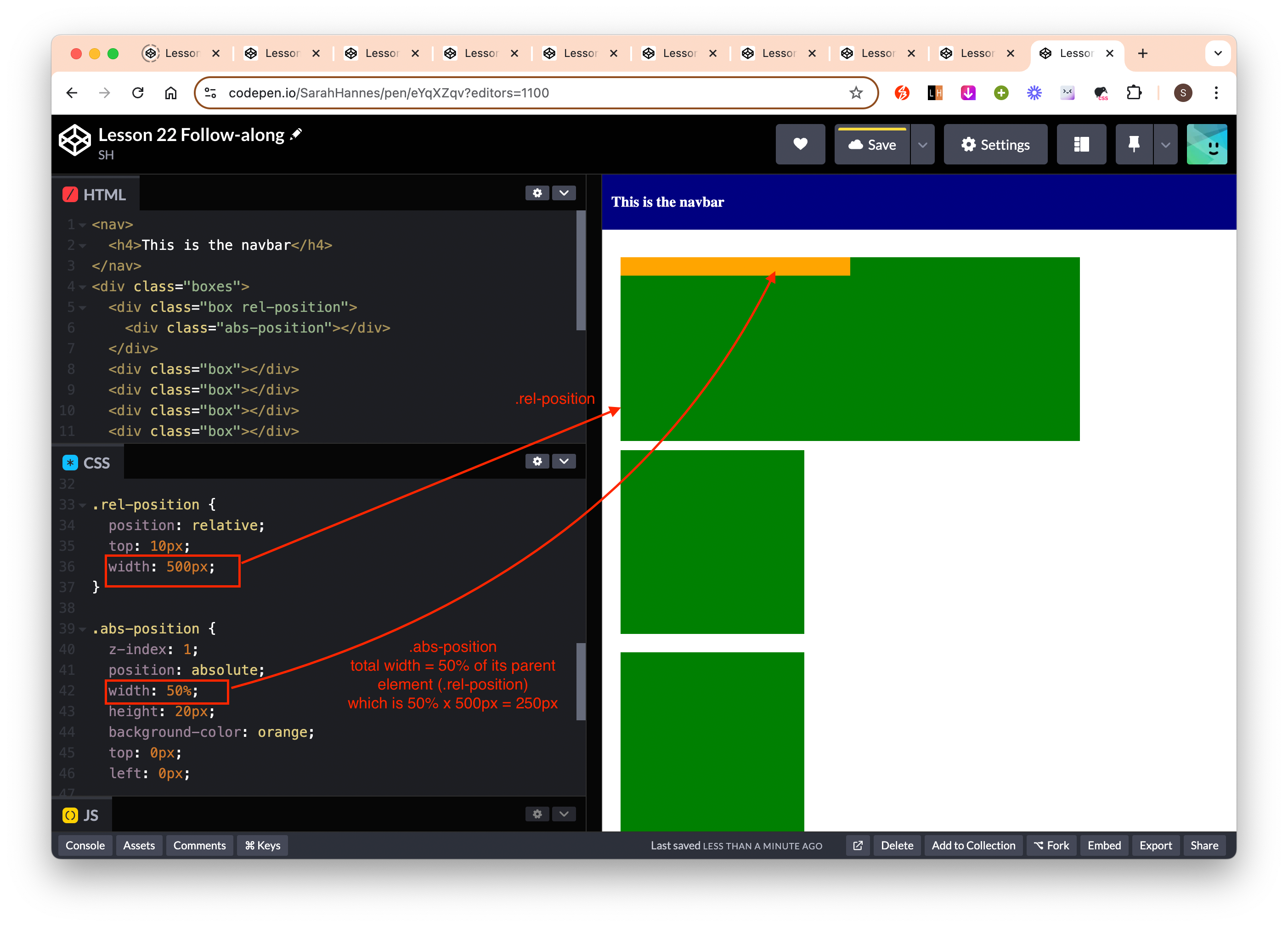
Task: Click the CodePen logo icon
Action: click(x=74, y=140)
